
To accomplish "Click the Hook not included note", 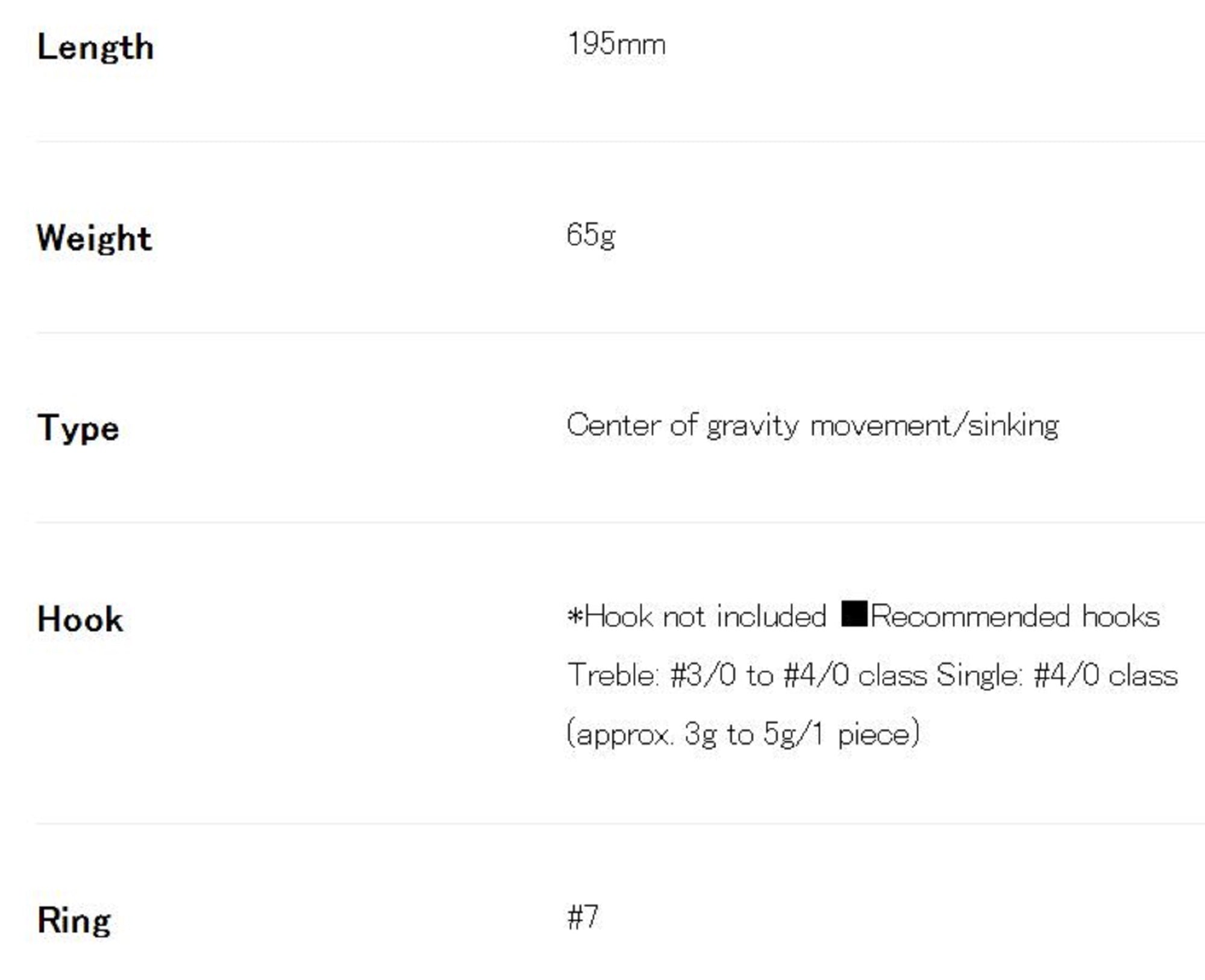I will click(x=697, y=617).
